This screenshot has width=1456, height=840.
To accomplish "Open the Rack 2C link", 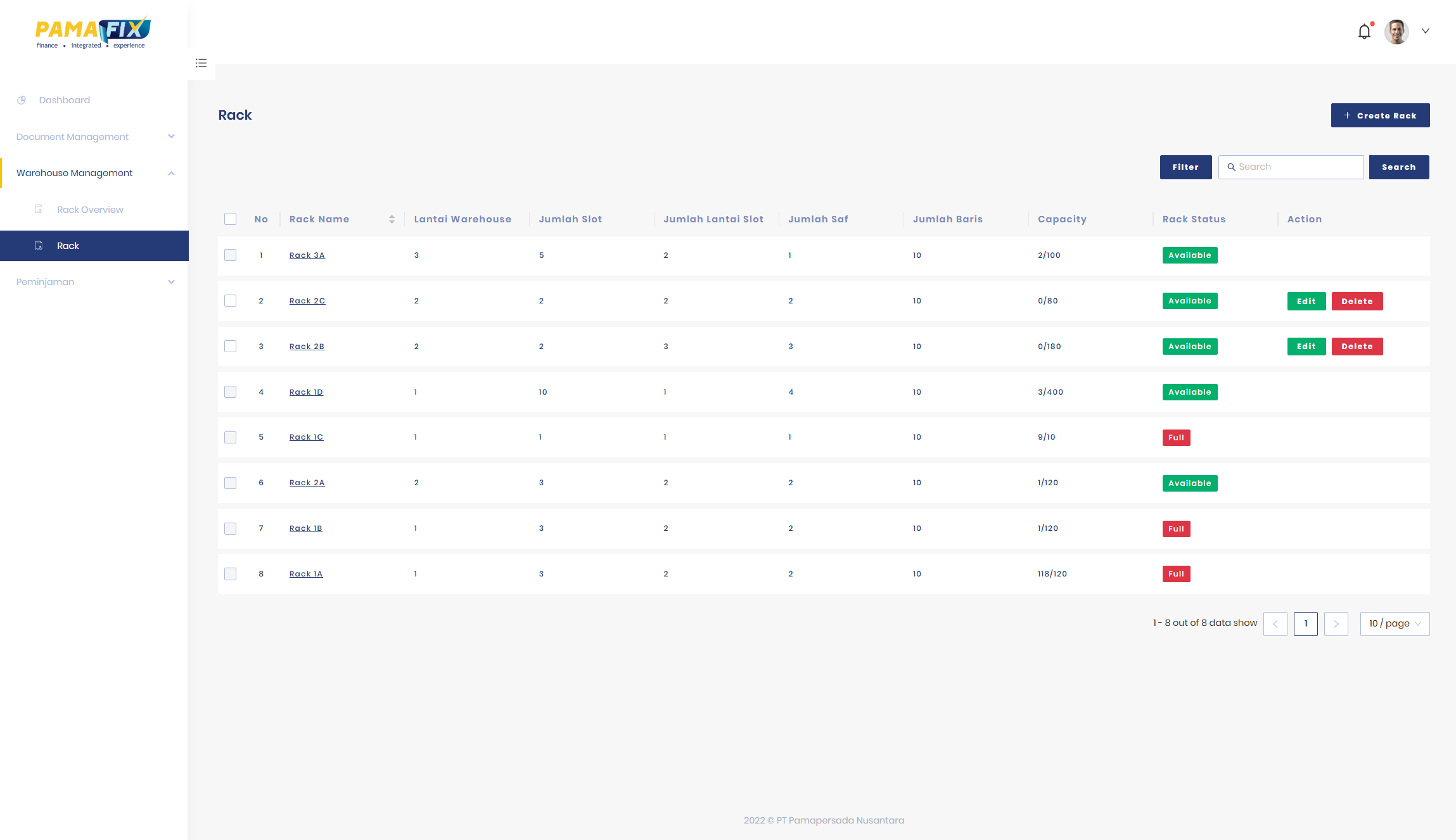I will 307,301.
